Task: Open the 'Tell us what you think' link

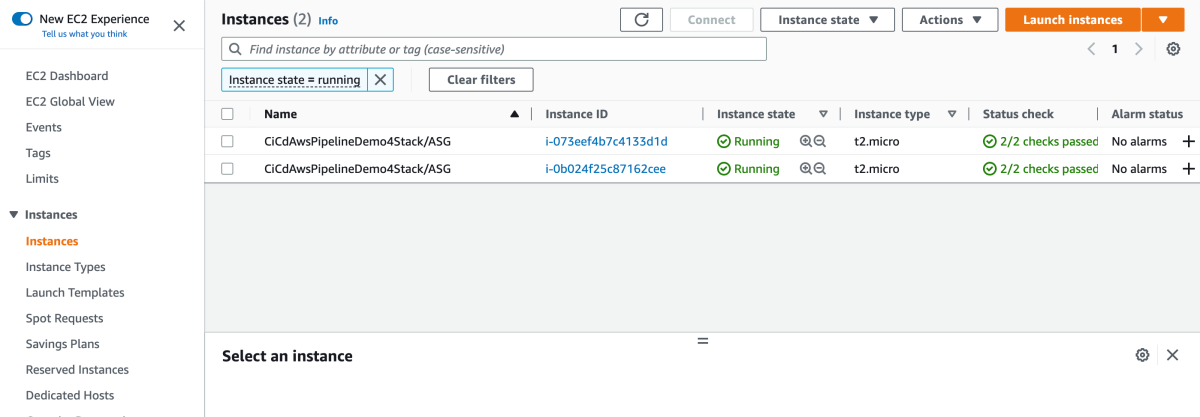Action: tap(84, 34)
